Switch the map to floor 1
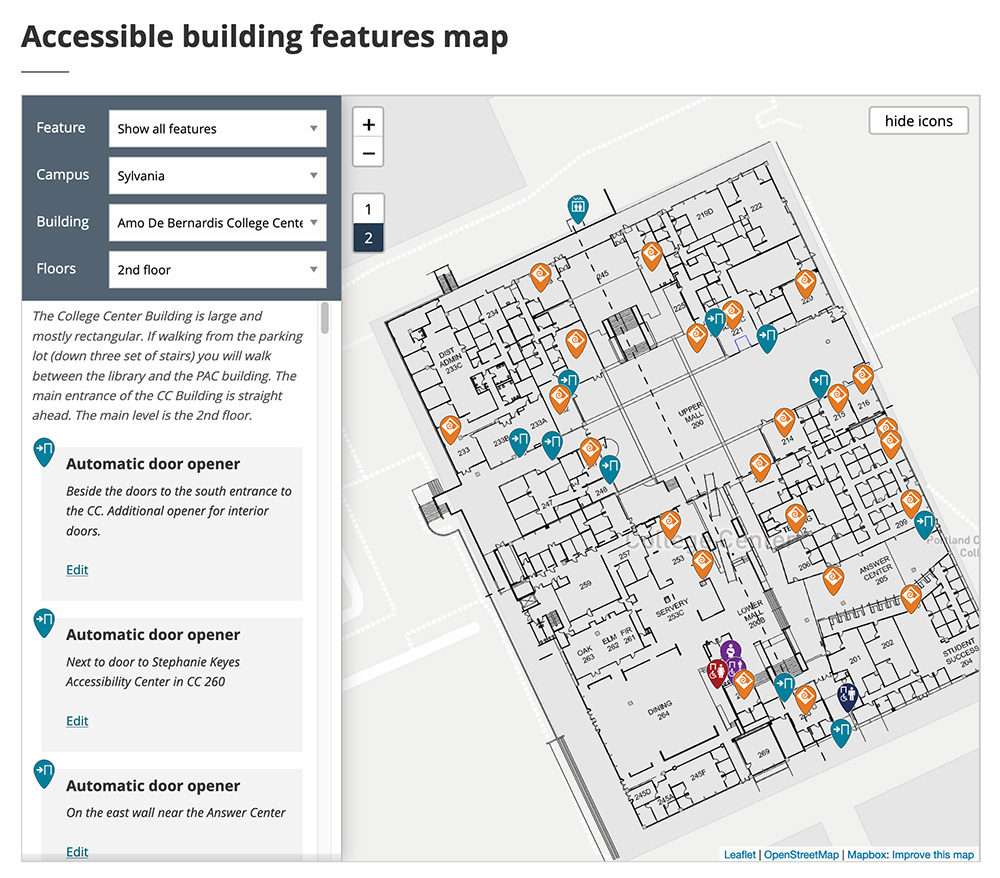Screen dimensions: 1000x878 [x=369, y=209]
